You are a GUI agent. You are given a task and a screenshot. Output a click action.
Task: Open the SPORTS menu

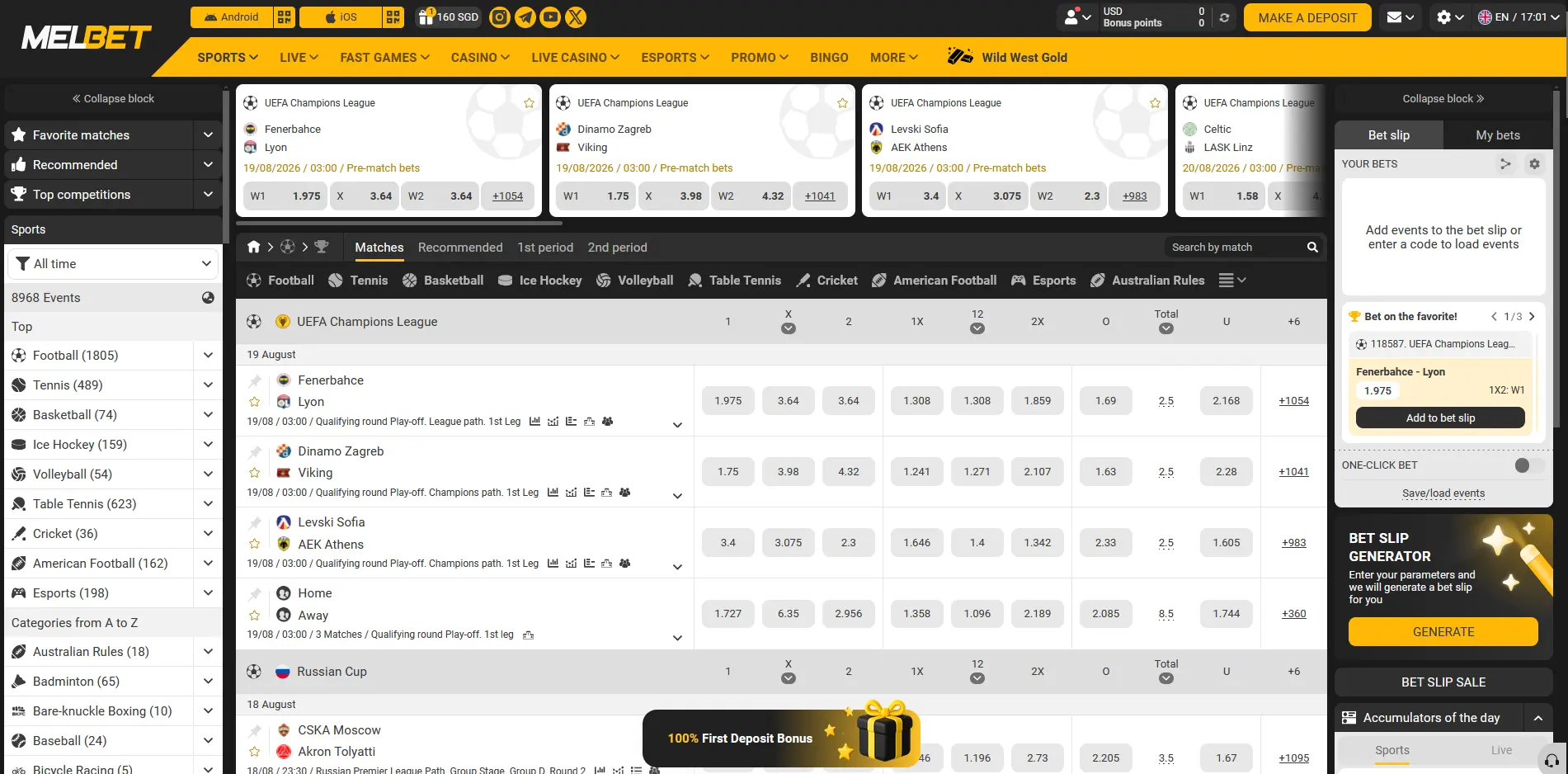tap(228, 58)
